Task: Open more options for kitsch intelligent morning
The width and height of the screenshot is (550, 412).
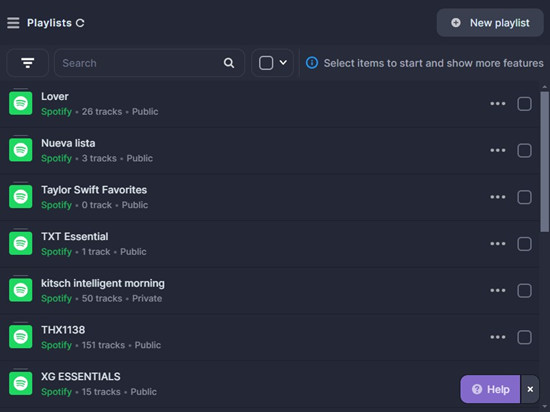Action: 498,290
